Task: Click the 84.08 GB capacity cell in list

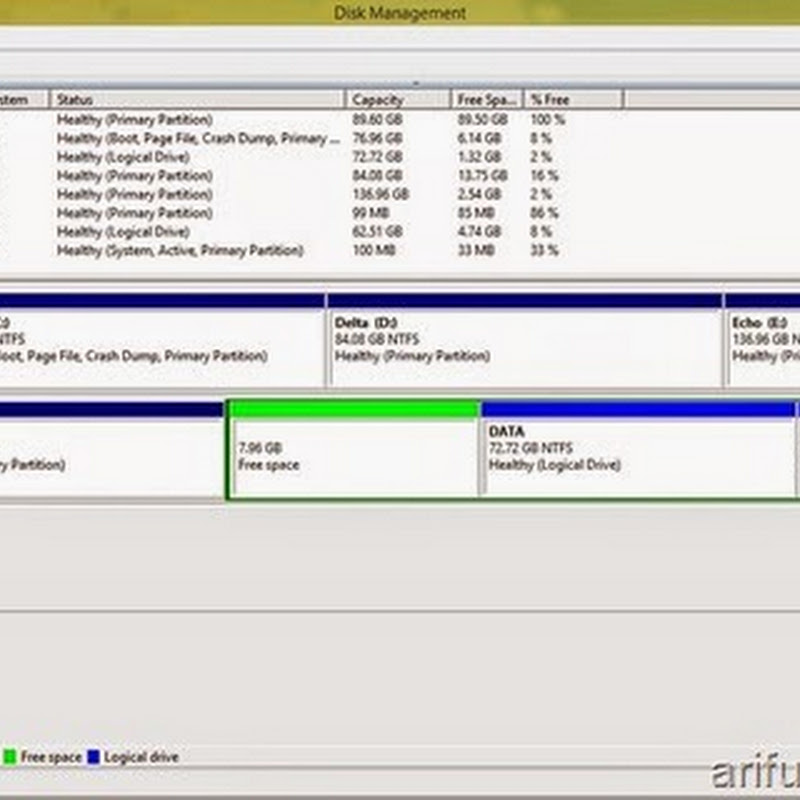Action: (x=378, y=176)
